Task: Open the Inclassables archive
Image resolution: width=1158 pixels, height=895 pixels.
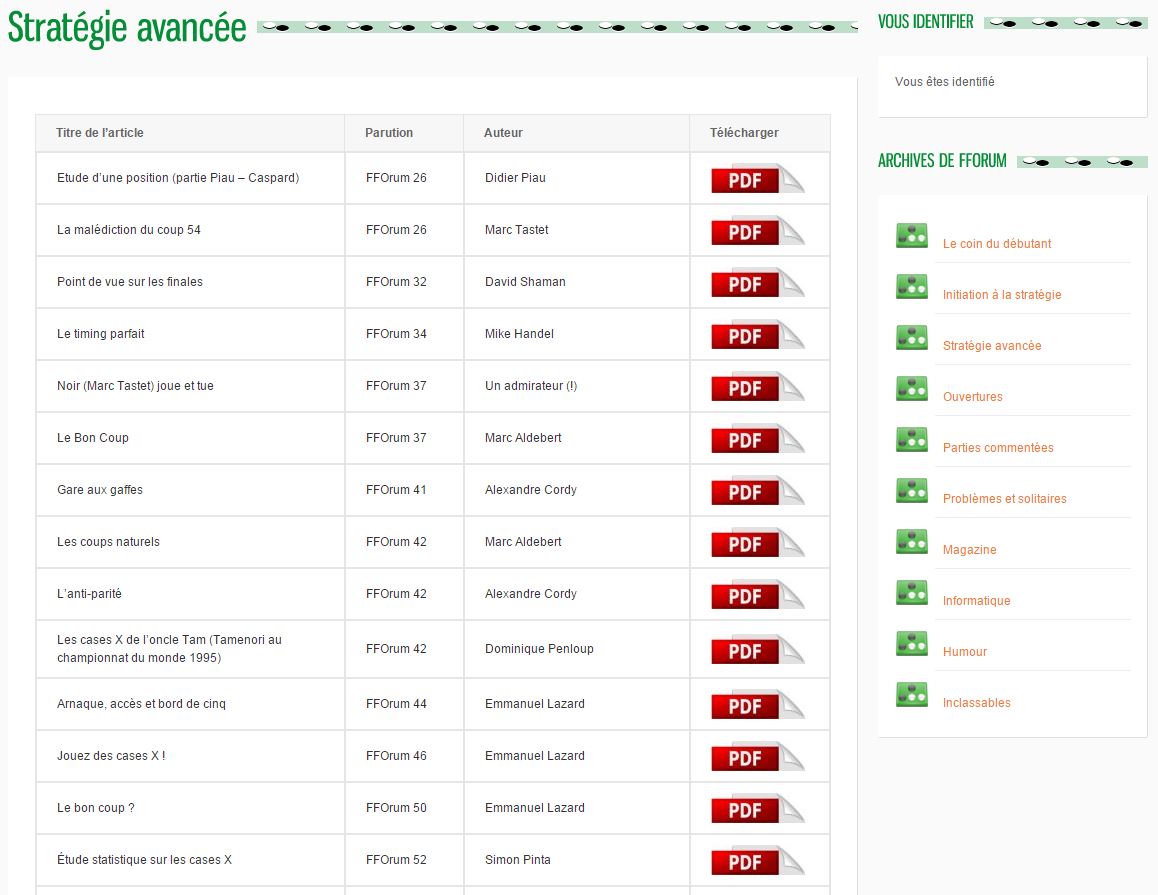Action: coord(976,703)
